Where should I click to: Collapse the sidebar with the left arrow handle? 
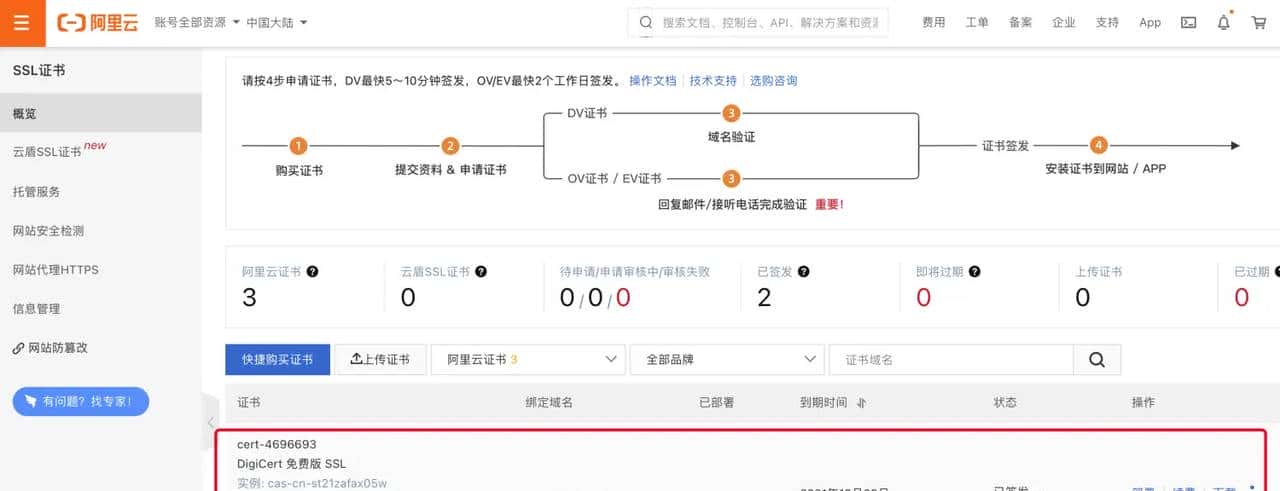[x=210, y=423]
